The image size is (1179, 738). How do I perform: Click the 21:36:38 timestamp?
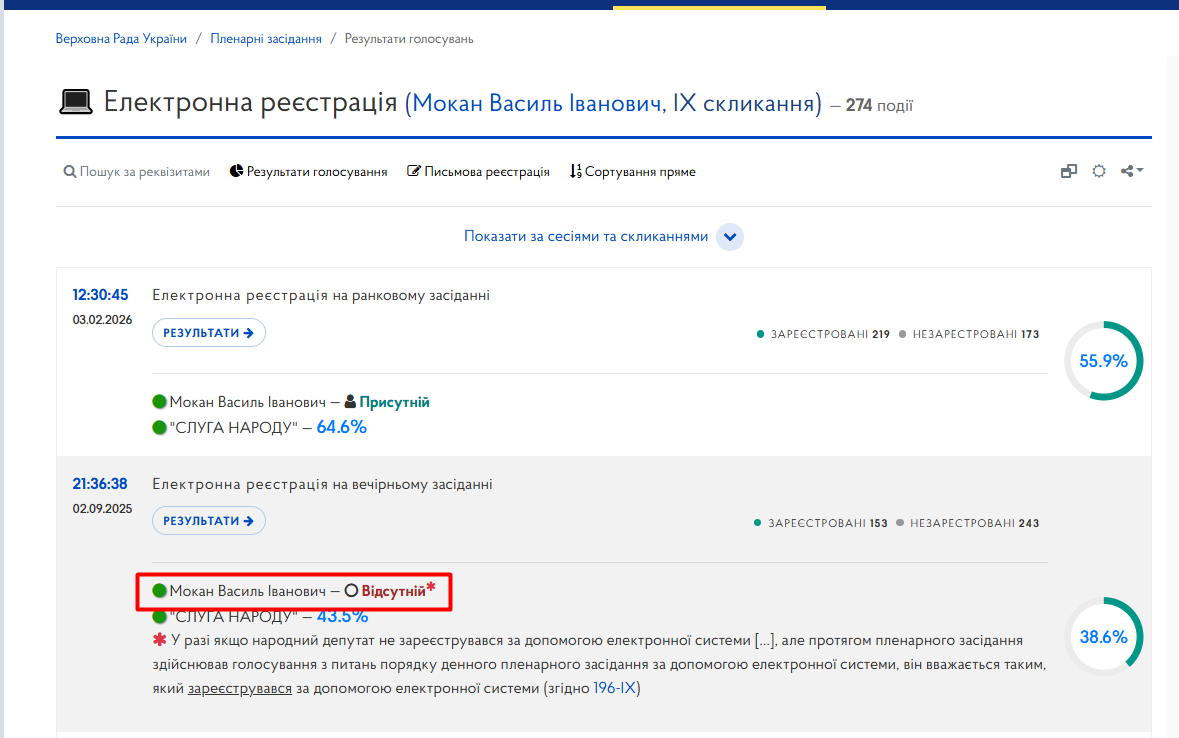100,484
